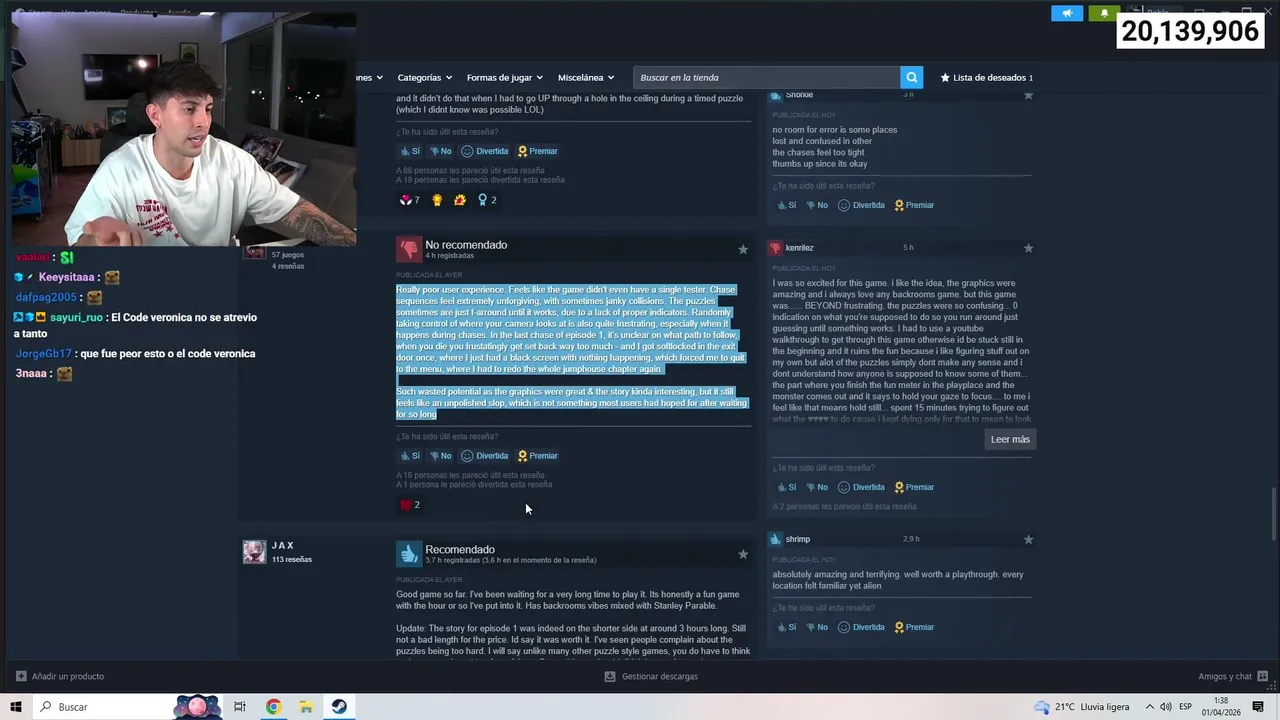This screenshot has height=720, width=1280.
Task: Open the taskbar volume control
Action: (1166, 707)
